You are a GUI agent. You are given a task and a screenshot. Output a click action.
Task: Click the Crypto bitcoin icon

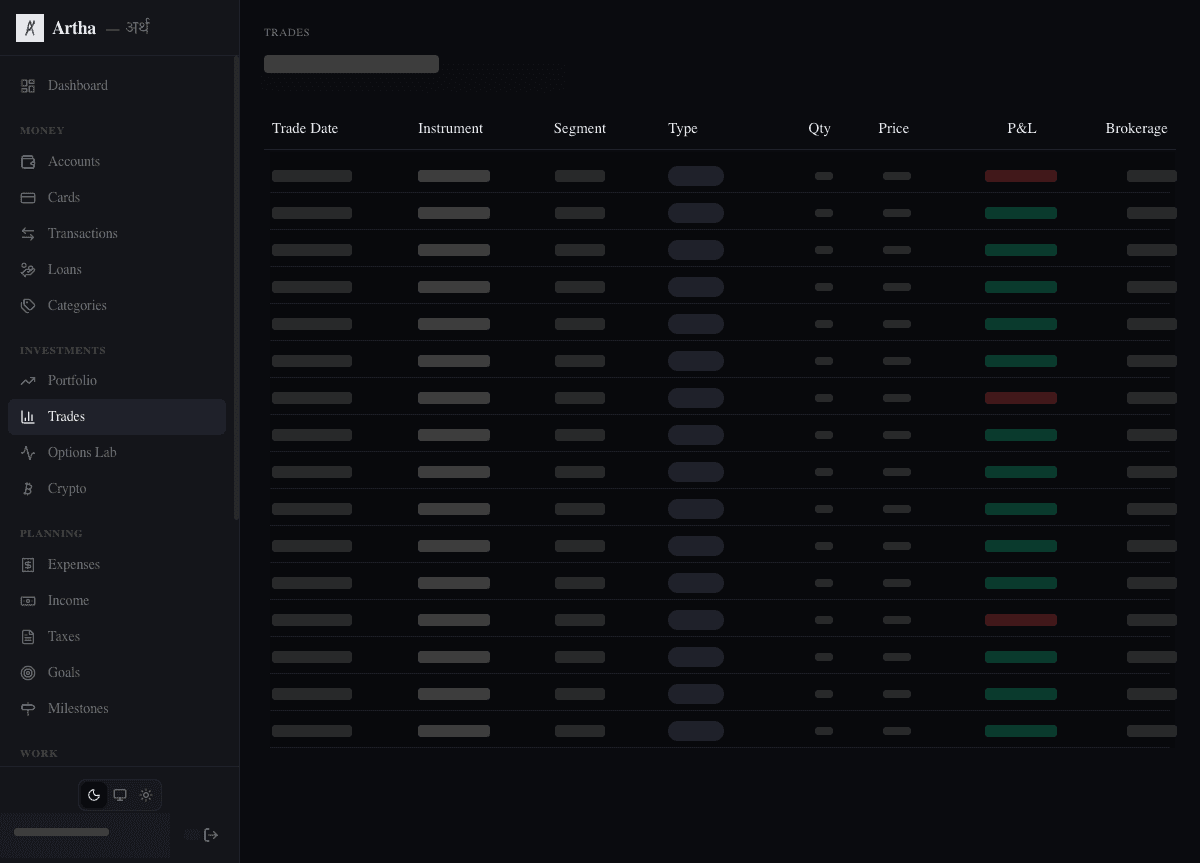[x=28, y=489]
